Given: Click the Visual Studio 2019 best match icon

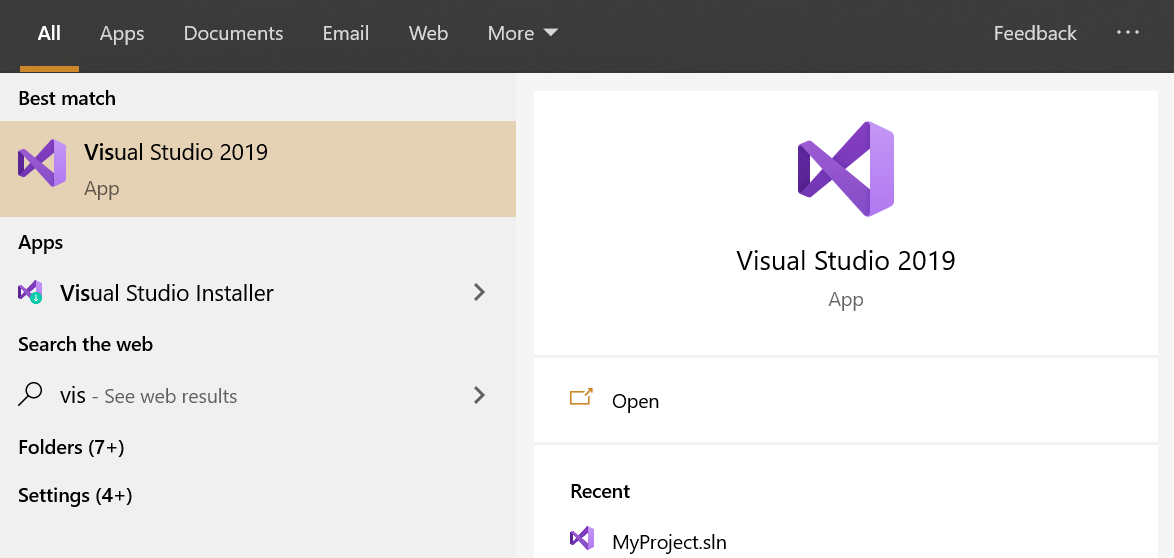Looking at the screenshot, I should 42,164.
